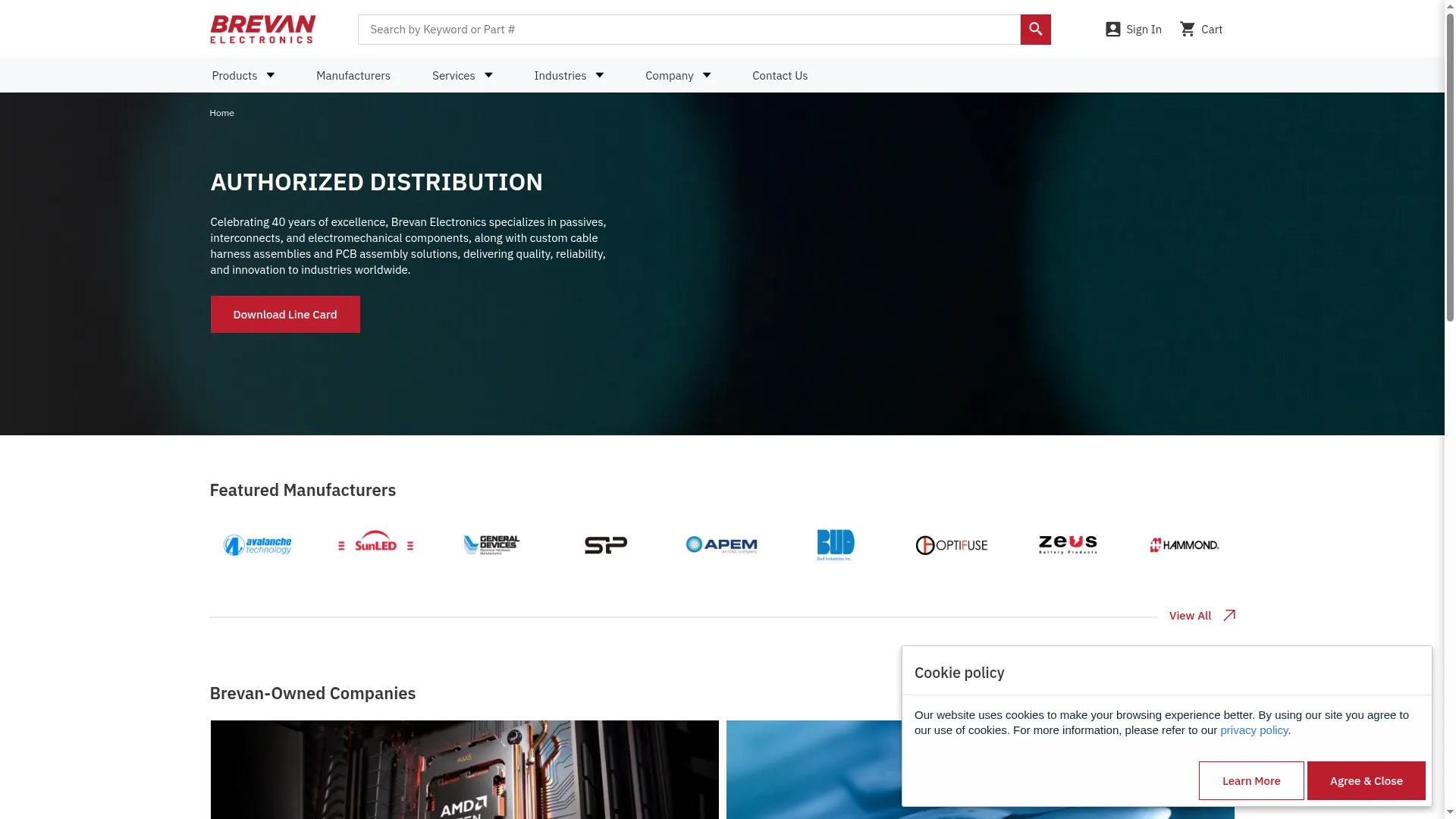Click the page vertical scrollbar thumb
The image size is (1456, 819).
1450,168
